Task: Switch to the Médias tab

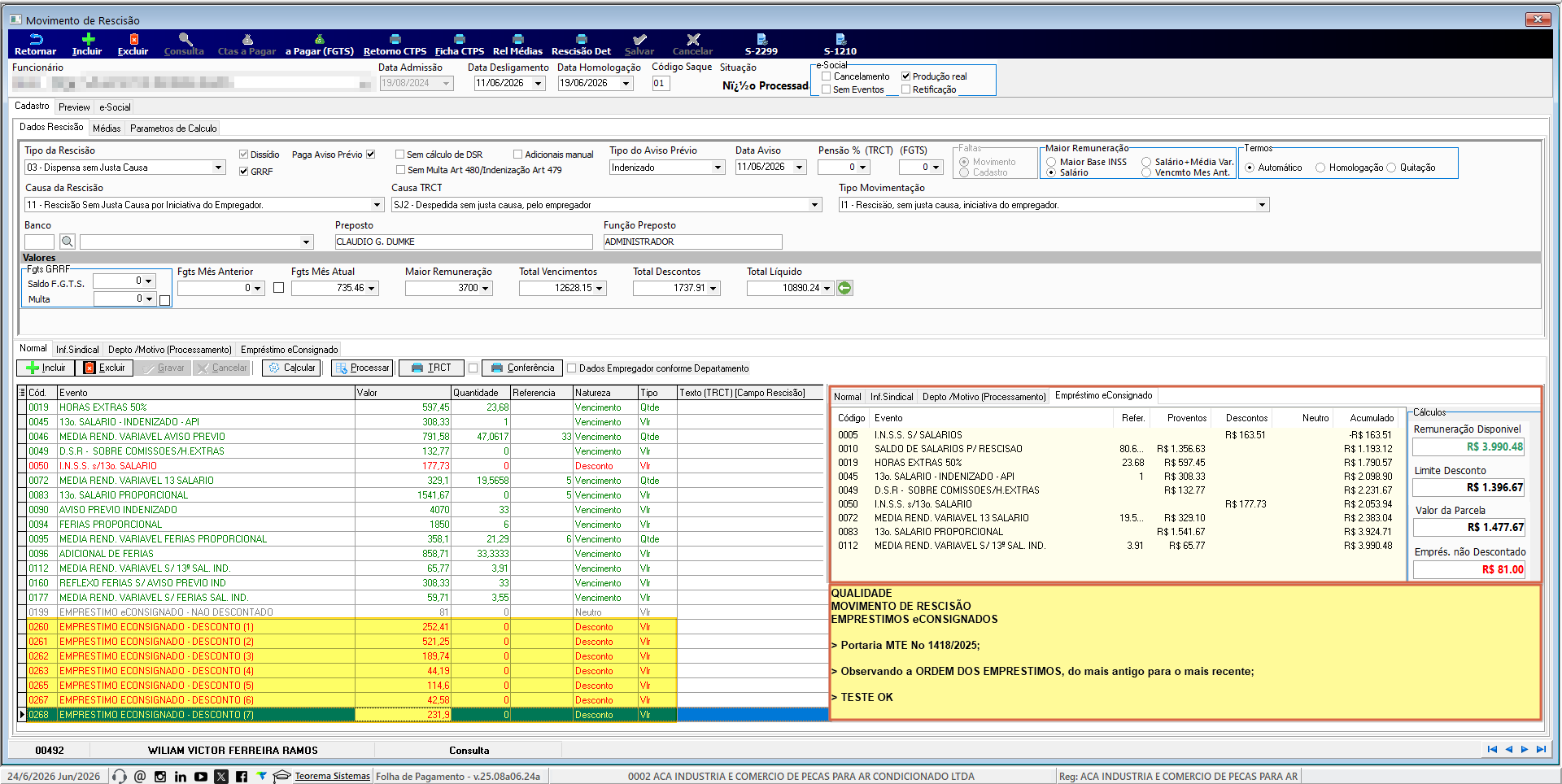Action: pos(107,128)
